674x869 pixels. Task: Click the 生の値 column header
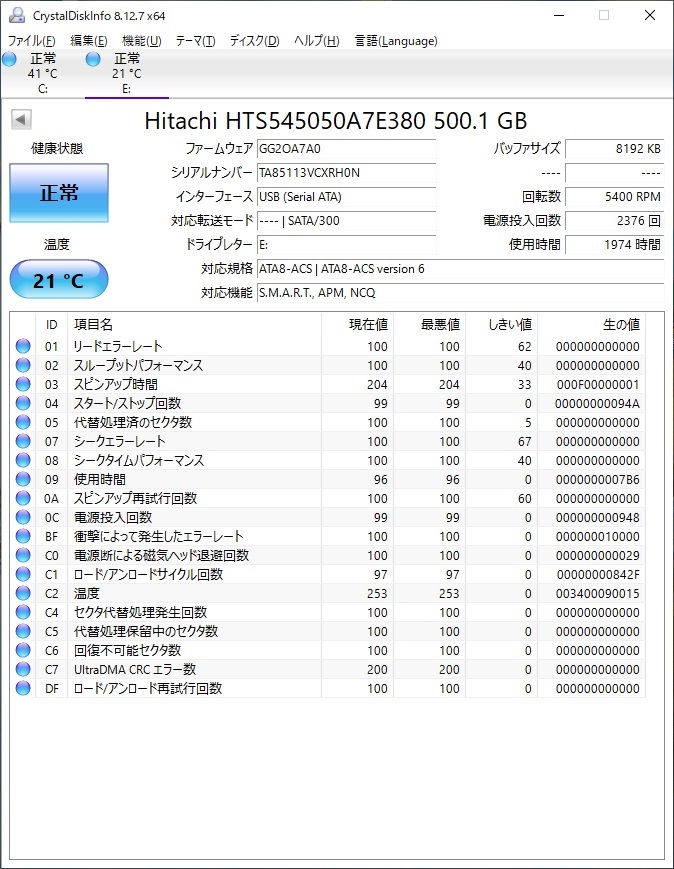tap(591, 325)
